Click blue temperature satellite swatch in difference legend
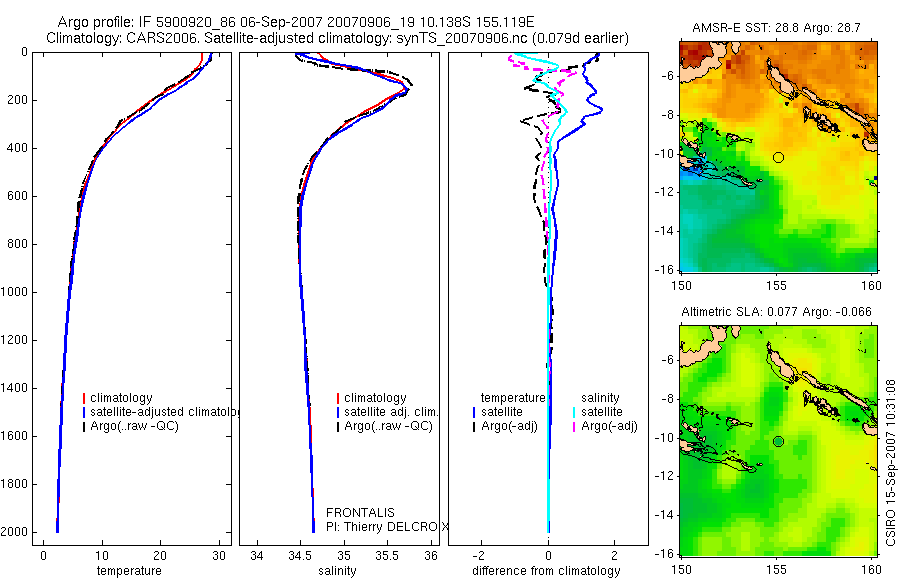The width and height of the screenshot is (900, 580). [x=474, y=412]
